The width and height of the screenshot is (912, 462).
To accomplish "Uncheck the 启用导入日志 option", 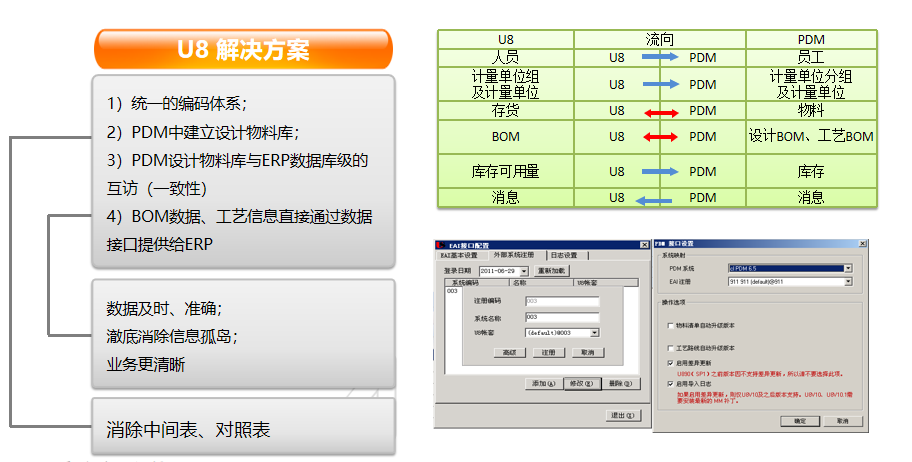I will coord(671,383).
